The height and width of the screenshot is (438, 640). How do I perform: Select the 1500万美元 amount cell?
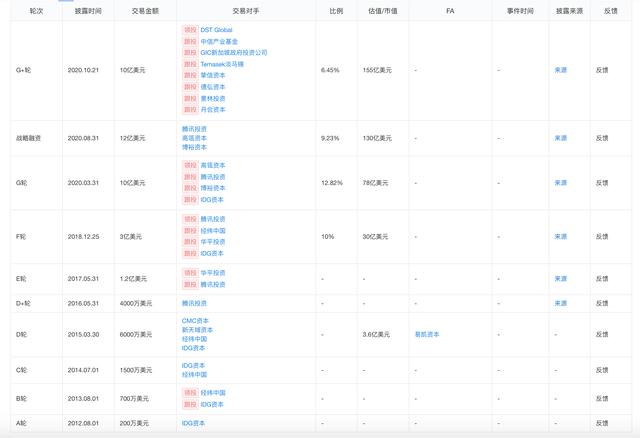(x=136, y=370)
